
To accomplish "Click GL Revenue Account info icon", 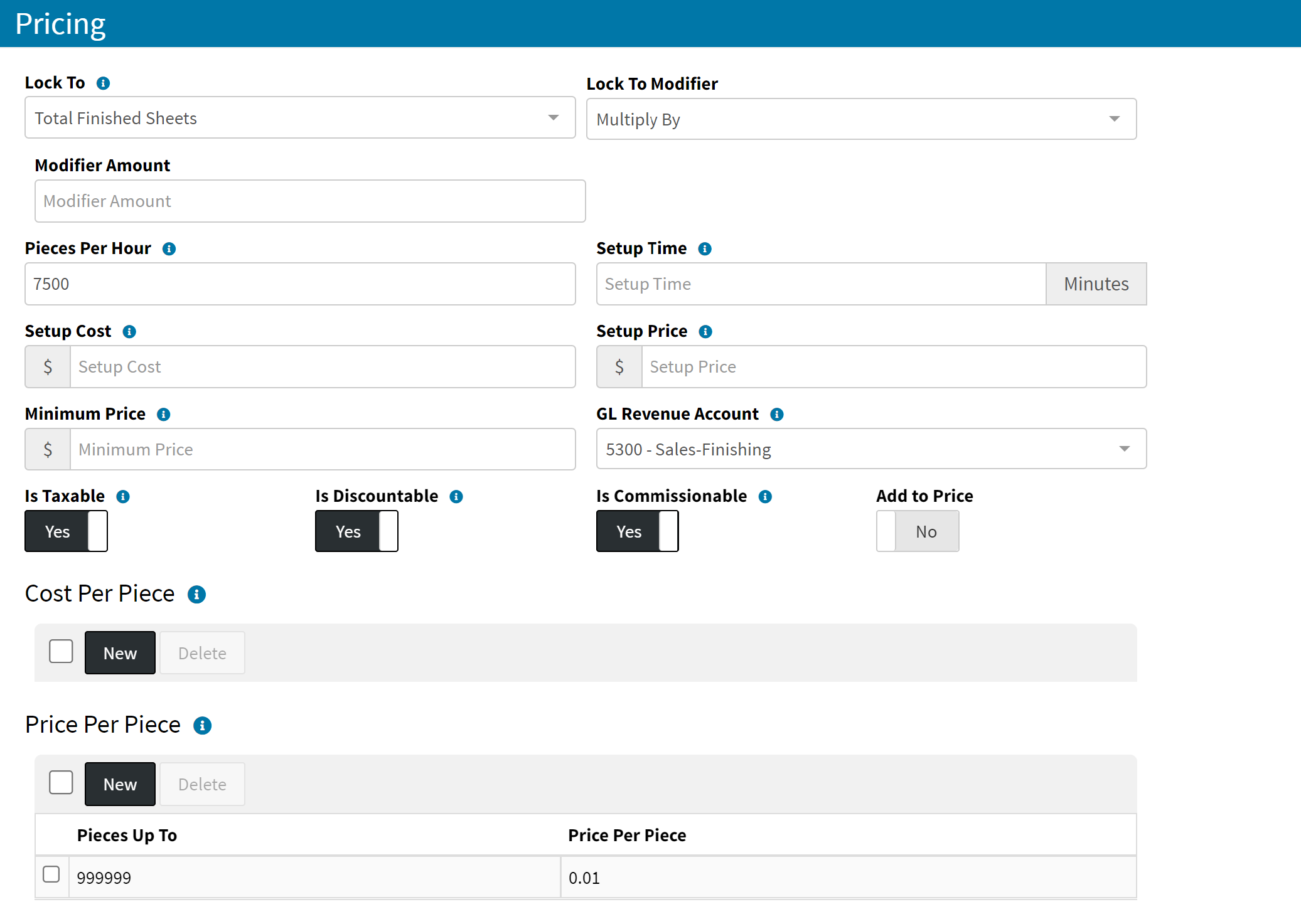I will click(x=777, y=414).
